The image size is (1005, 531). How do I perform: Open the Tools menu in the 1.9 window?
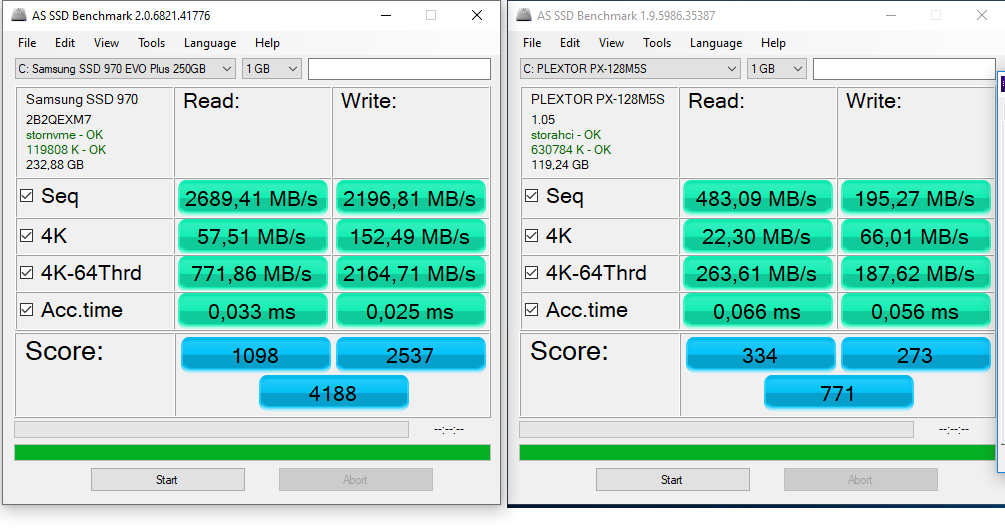(x=657, y=43)
